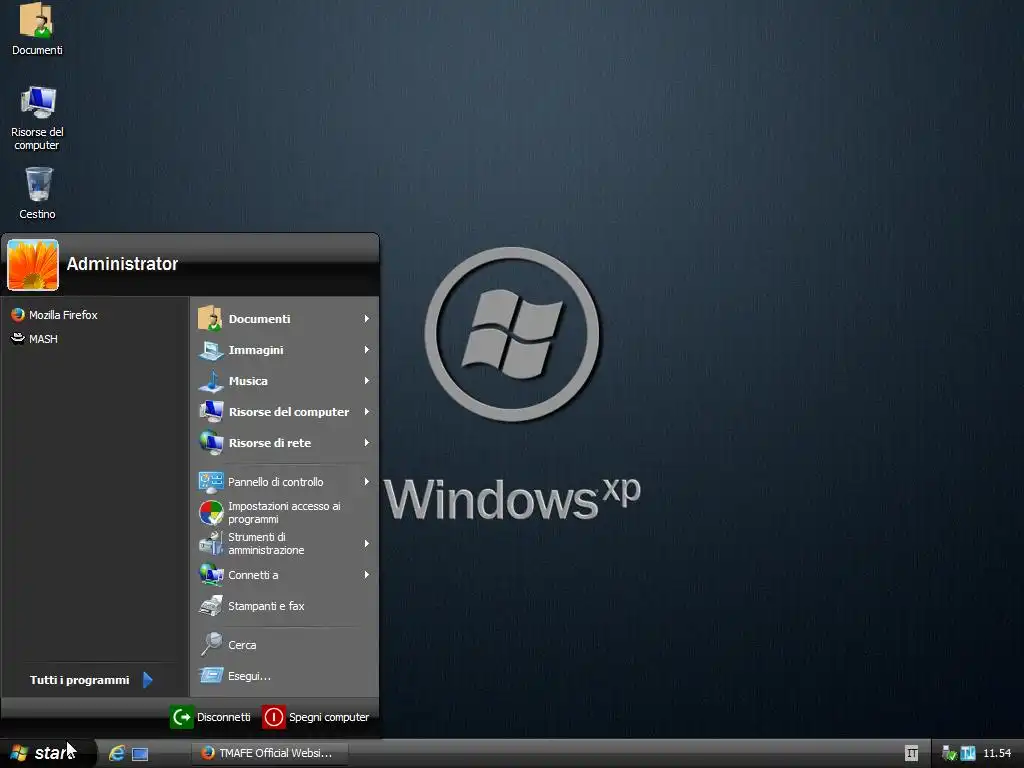Expand the Musica submenu arrow

click(x=366, y=381)
